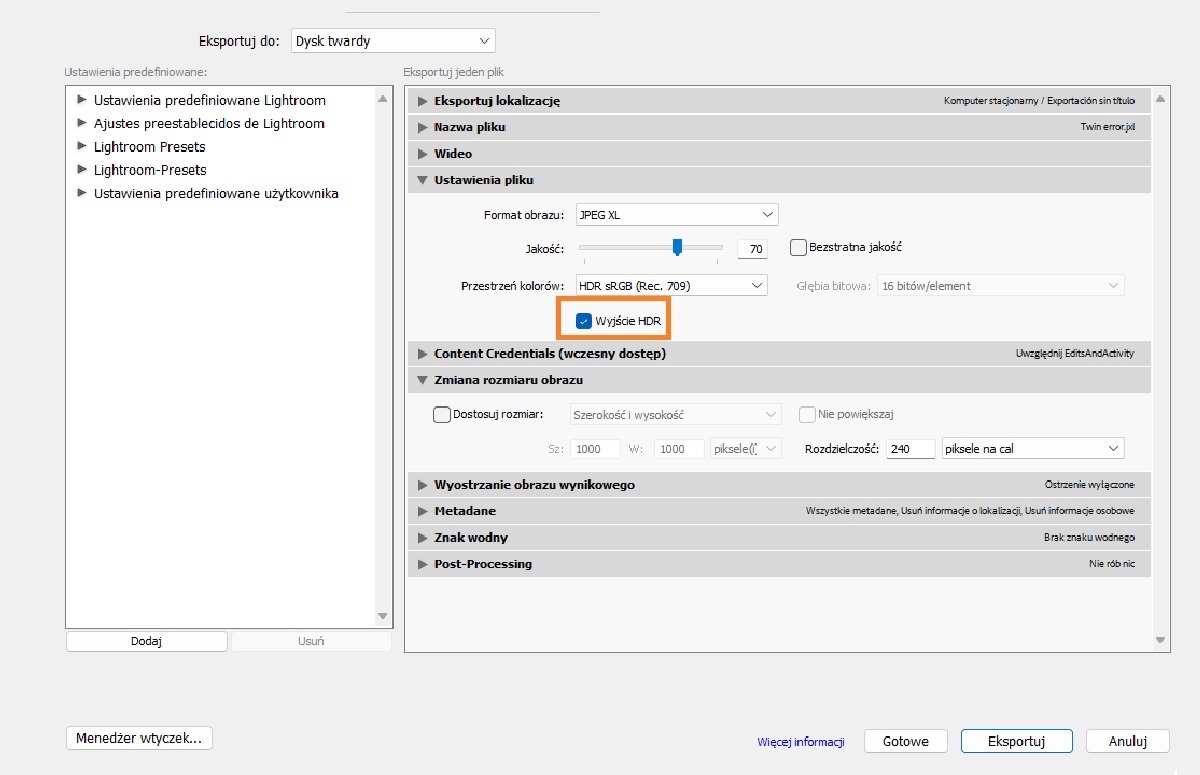Click the Eksportuj button

point(1016,741)
